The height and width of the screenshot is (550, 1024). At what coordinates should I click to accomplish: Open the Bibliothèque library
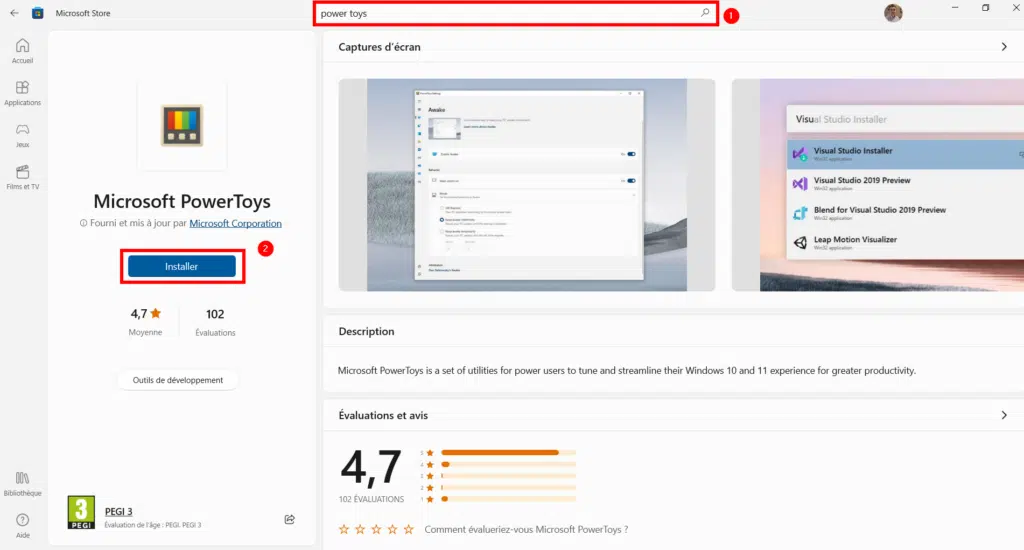pos(22,484)
